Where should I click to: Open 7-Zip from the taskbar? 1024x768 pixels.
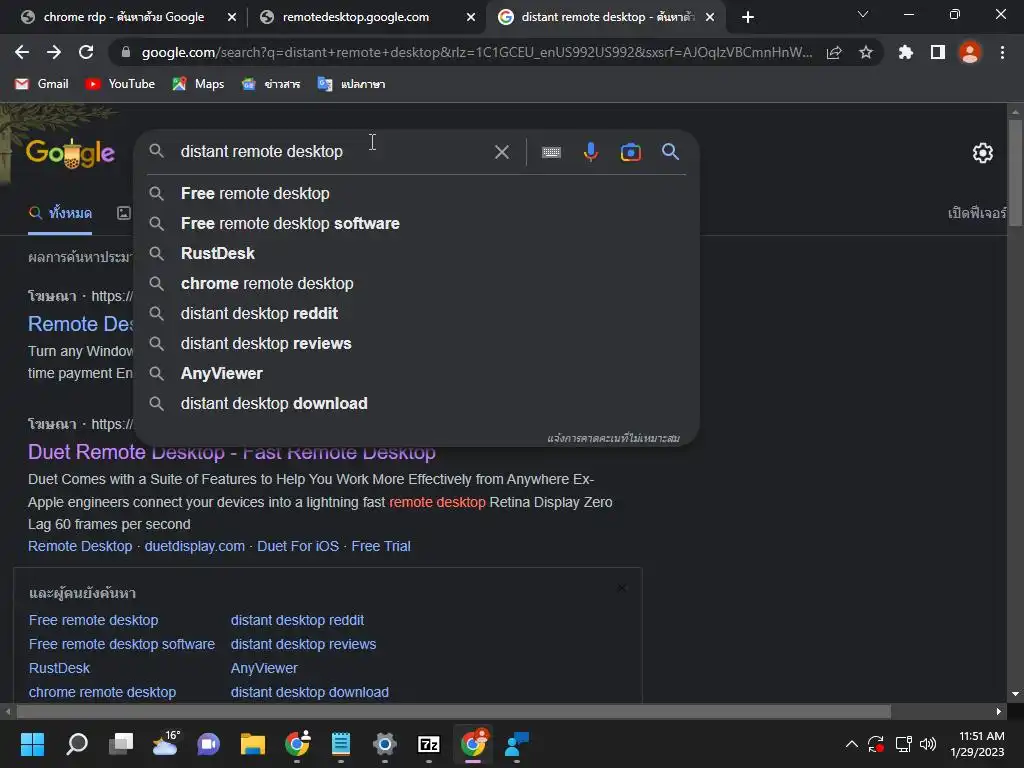click(x=428, y=744)
